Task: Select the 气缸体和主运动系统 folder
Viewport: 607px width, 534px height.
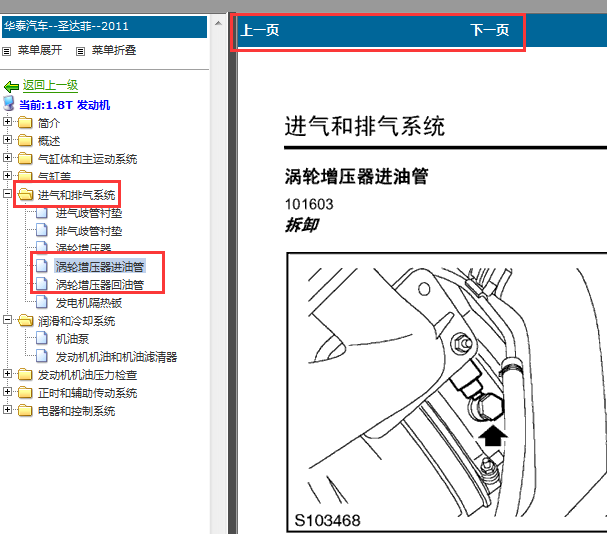Action: coord(87,159)
